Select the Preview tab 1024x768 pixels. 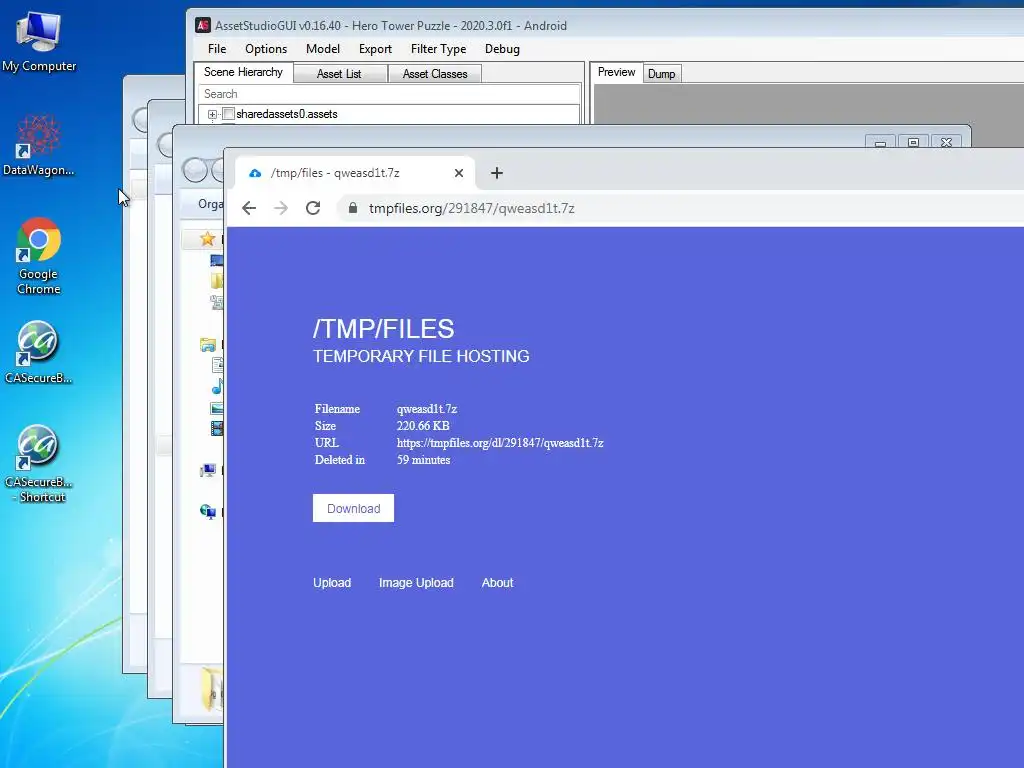point(616,72)
